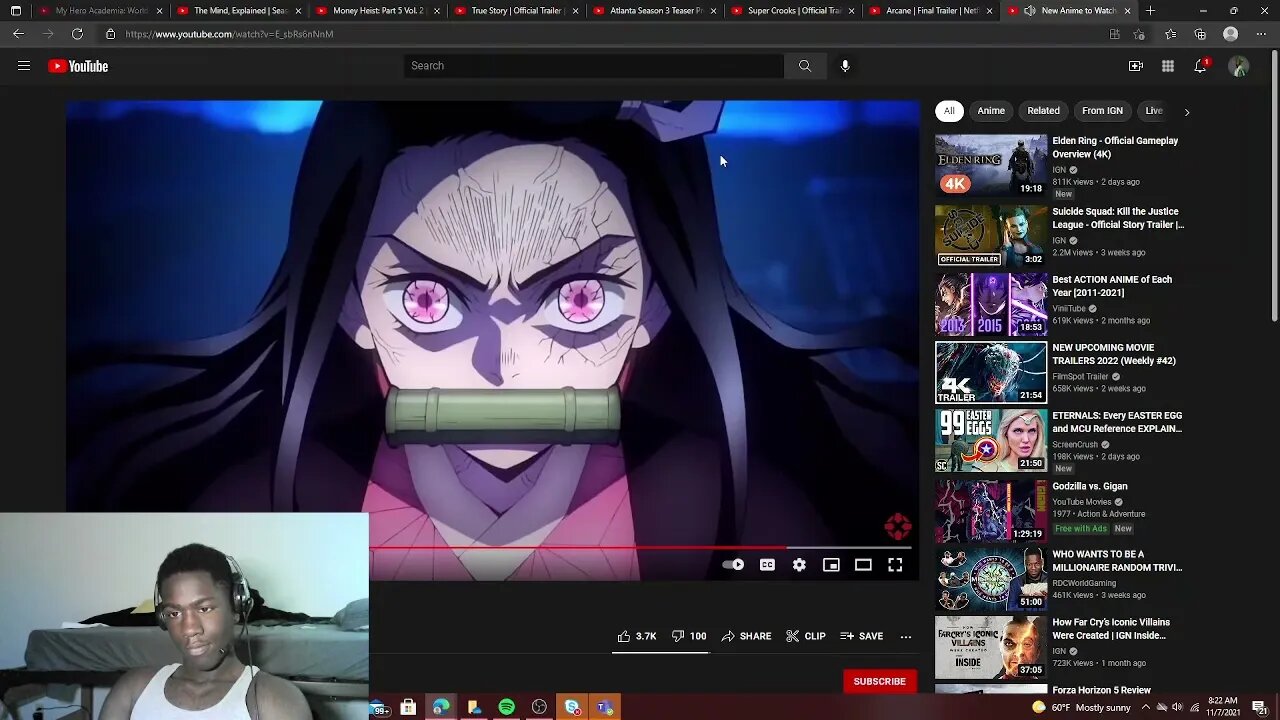
Task: Click the CLIP button
Action: coord(806,636)
